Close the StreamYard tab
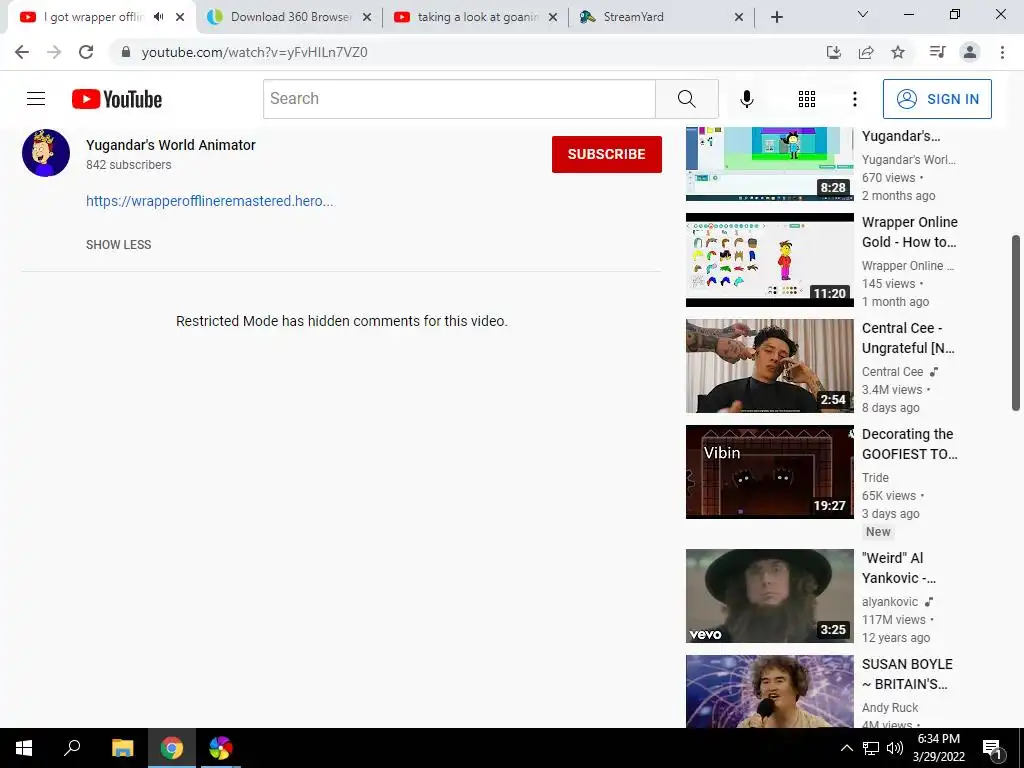1024x768 pixels. tap(739, 18)
